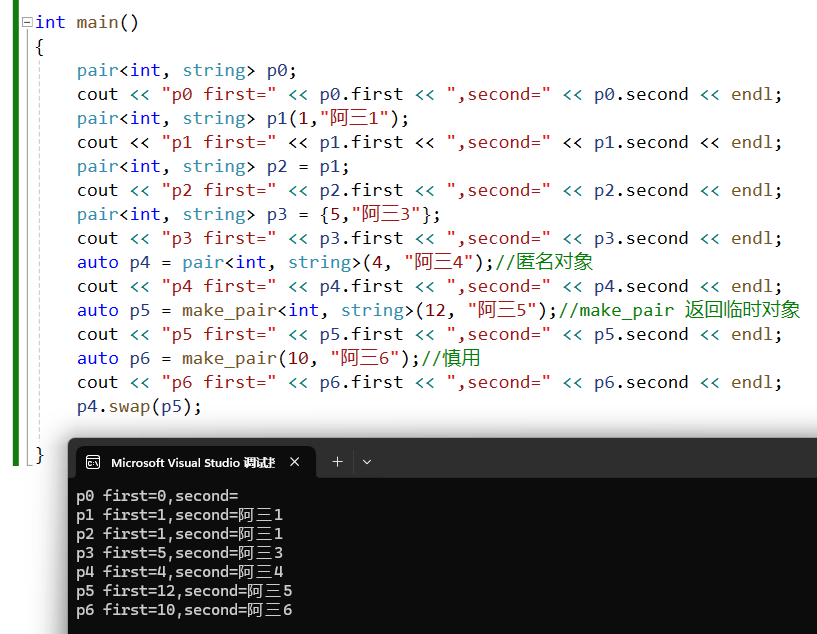Select the Microsoft Visual Studio console tab
817x634 pixels.
(196, 462)
